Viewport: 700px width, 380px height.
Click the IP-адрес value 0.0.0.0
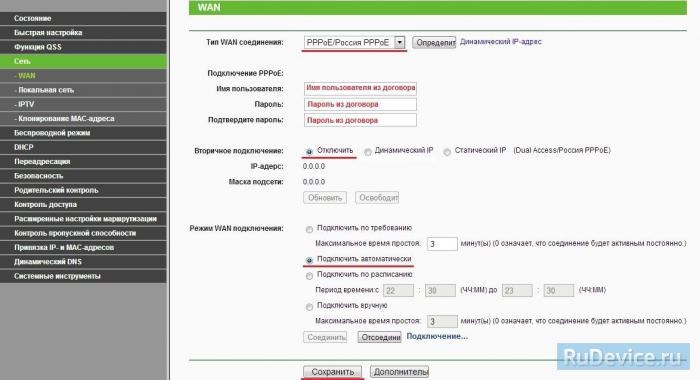(x=314, y=166)
